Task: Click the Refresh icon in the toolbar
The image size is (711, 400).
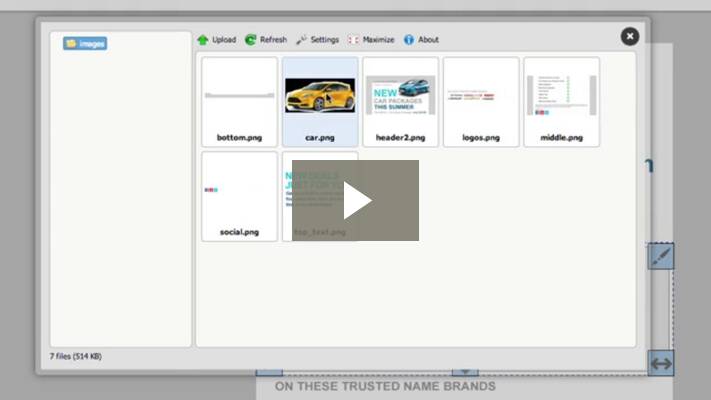Action: 250,40
